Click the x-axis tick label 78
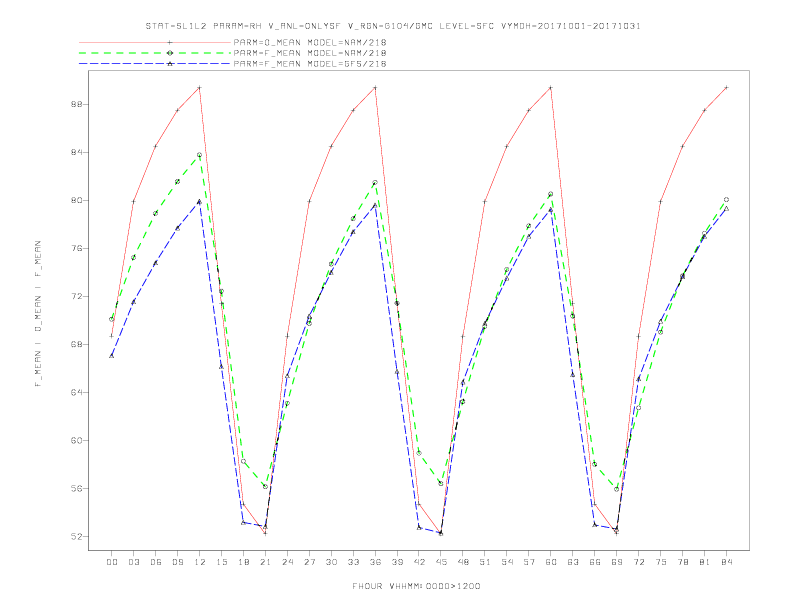Image resolution: width=792 pixels, height=612 pixels. 683,562
